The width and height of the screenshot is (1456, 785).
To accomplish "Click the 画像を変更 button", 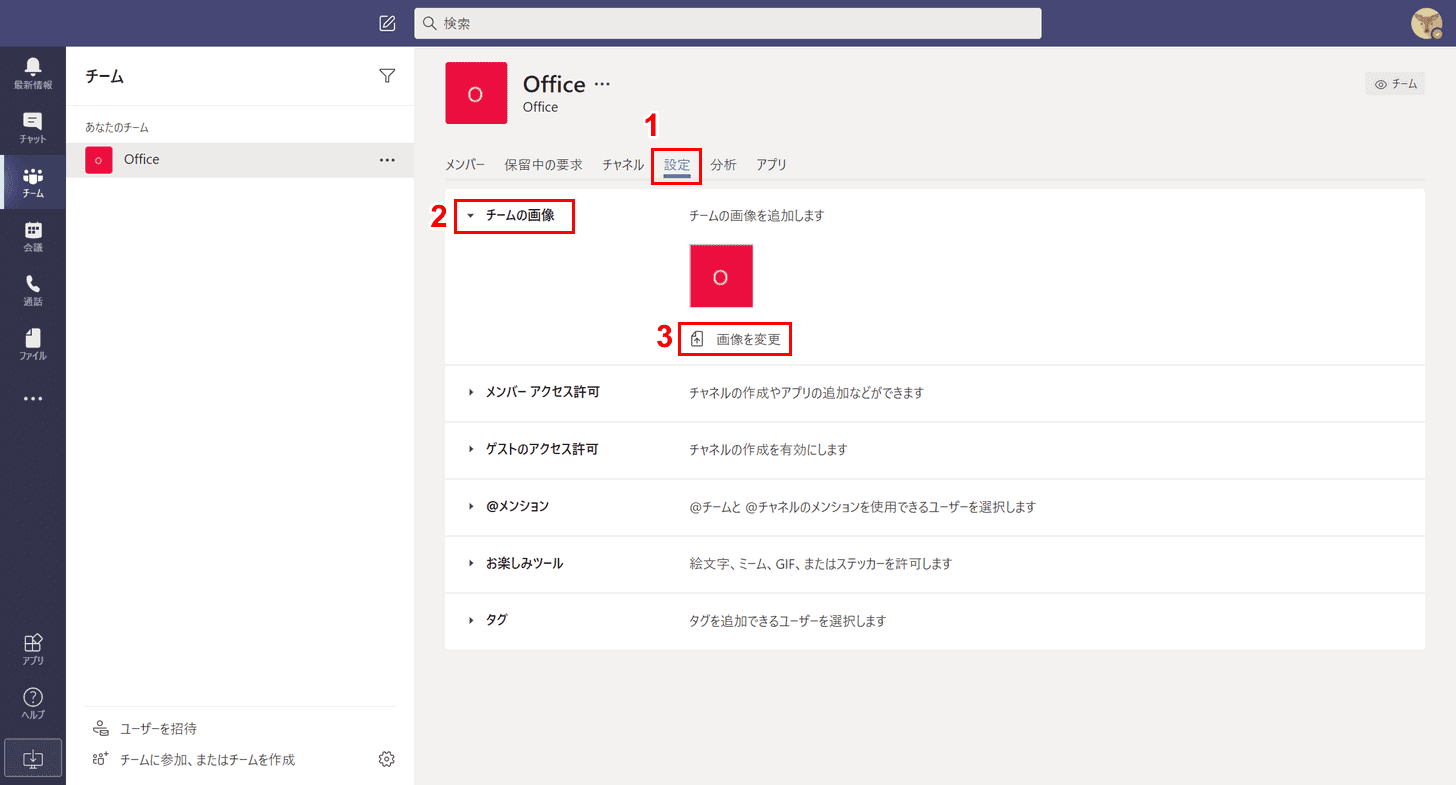I will coord(736,339).
